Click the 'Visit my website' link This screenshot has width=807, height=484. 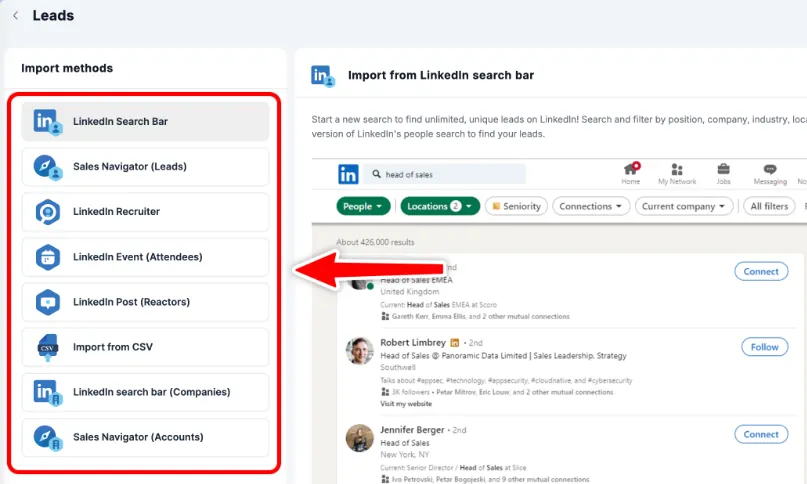pos(406,404)
